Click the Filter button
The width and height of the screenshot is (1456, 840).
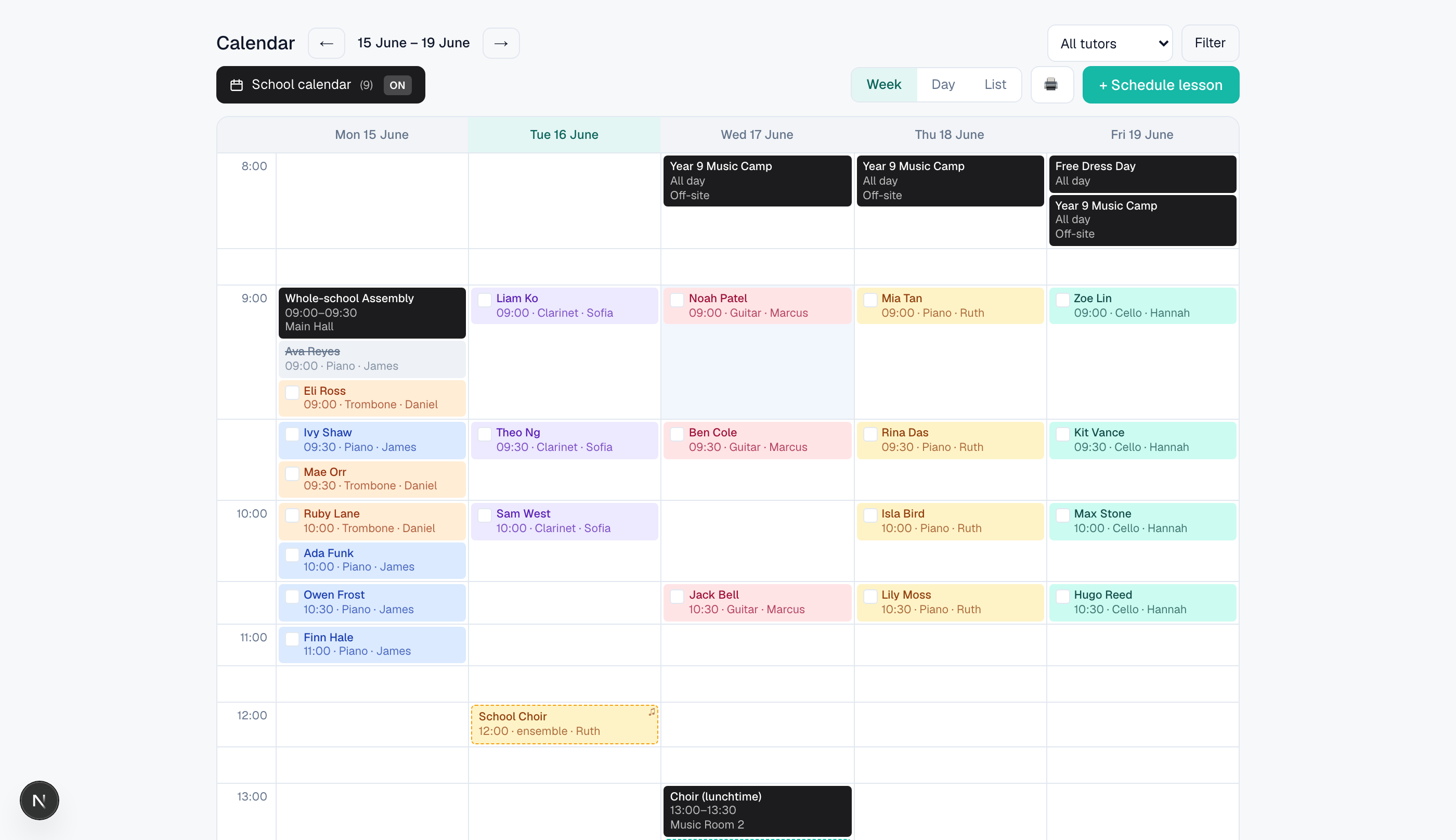(x=1210, y=43)
